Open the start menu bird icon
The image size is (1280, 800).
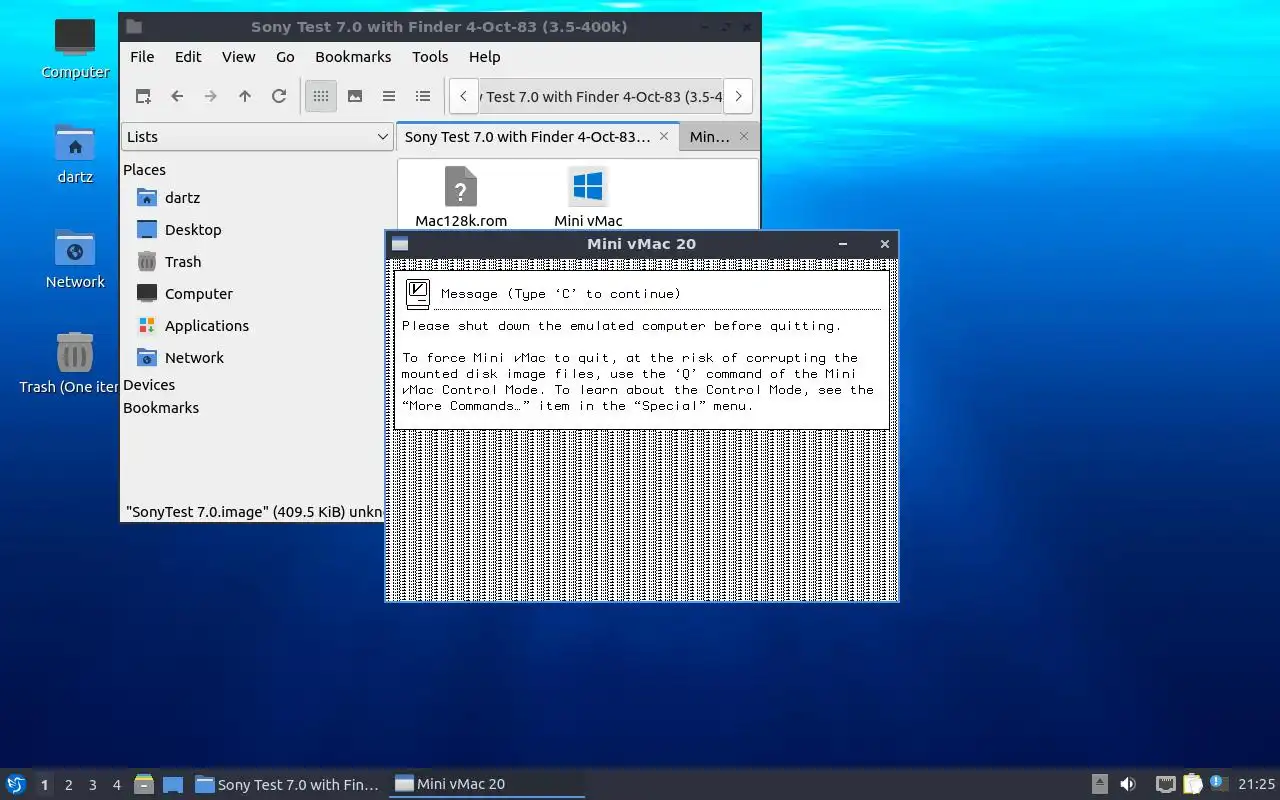point(15,785)
